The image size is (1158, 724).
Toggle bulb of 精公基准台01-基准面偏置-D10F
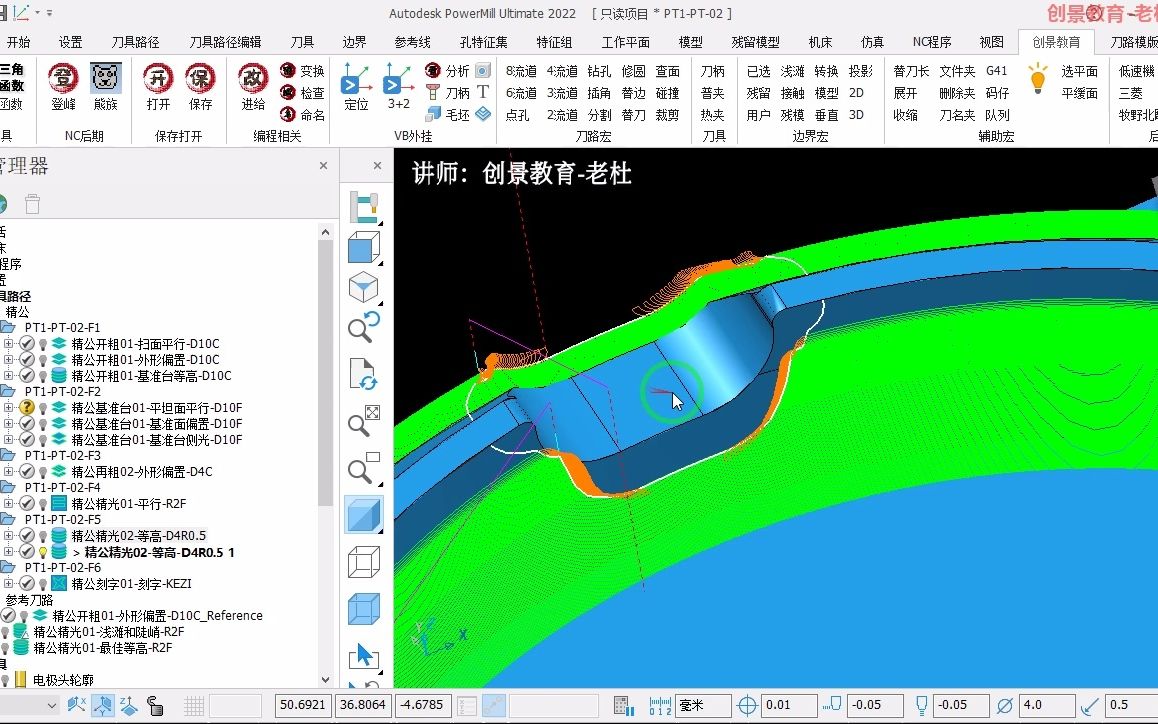coord(43,424)
